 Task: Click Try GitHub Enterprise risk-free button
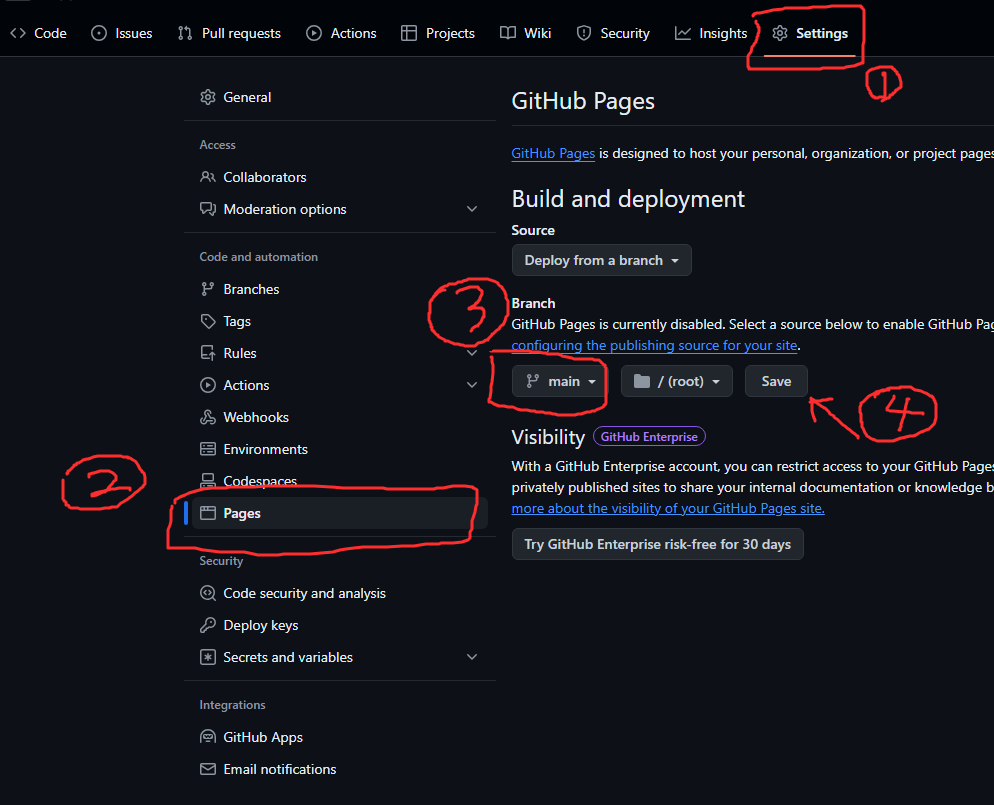click(x=657, y=544)
